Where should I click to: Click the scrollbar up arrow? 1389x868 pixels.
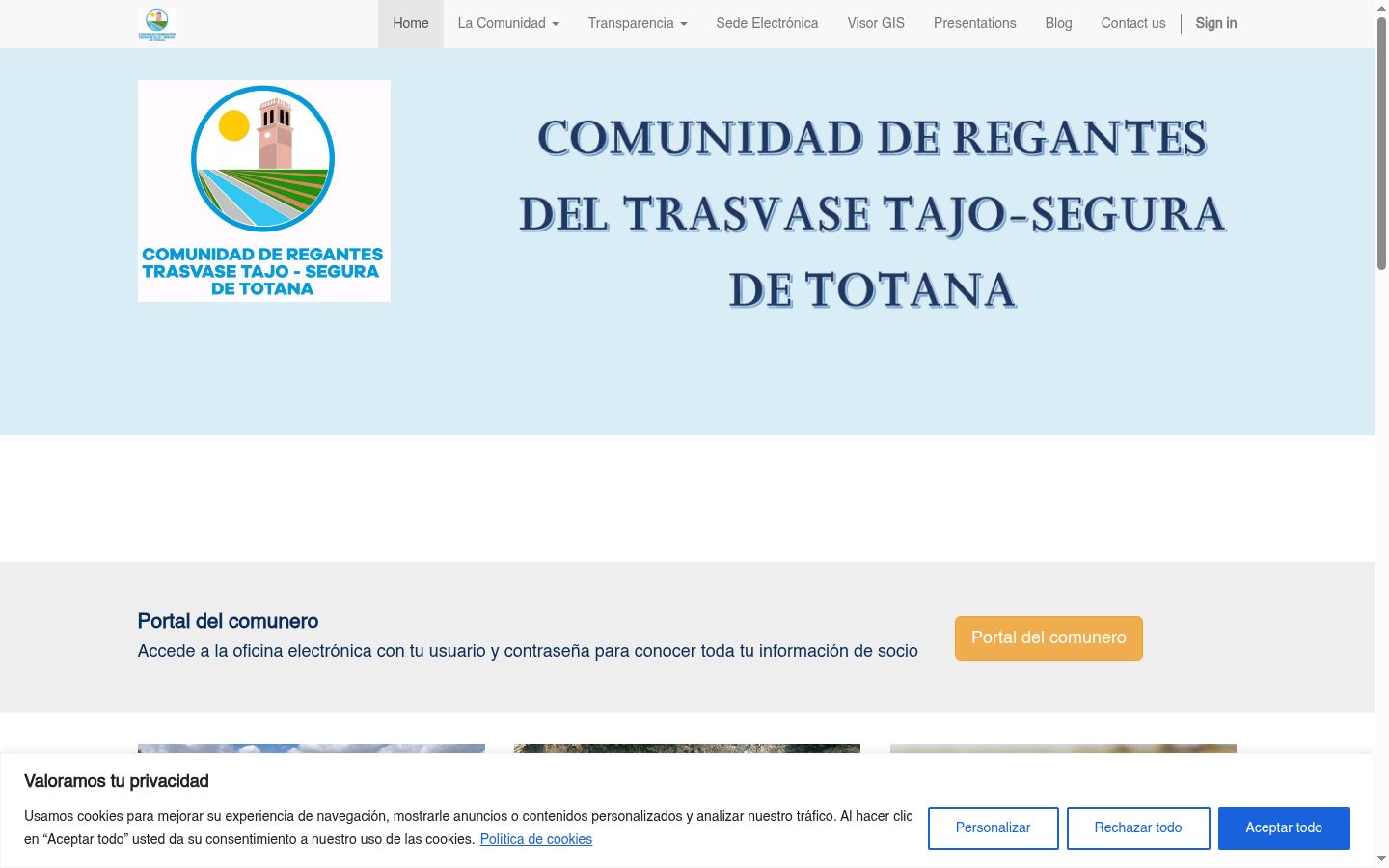(1381, 8)
